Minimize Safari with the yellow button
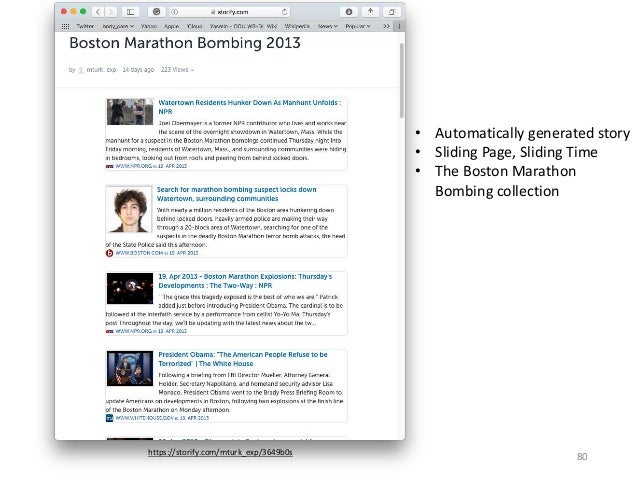This screenshot has width=638, height=479. (73, 11)
